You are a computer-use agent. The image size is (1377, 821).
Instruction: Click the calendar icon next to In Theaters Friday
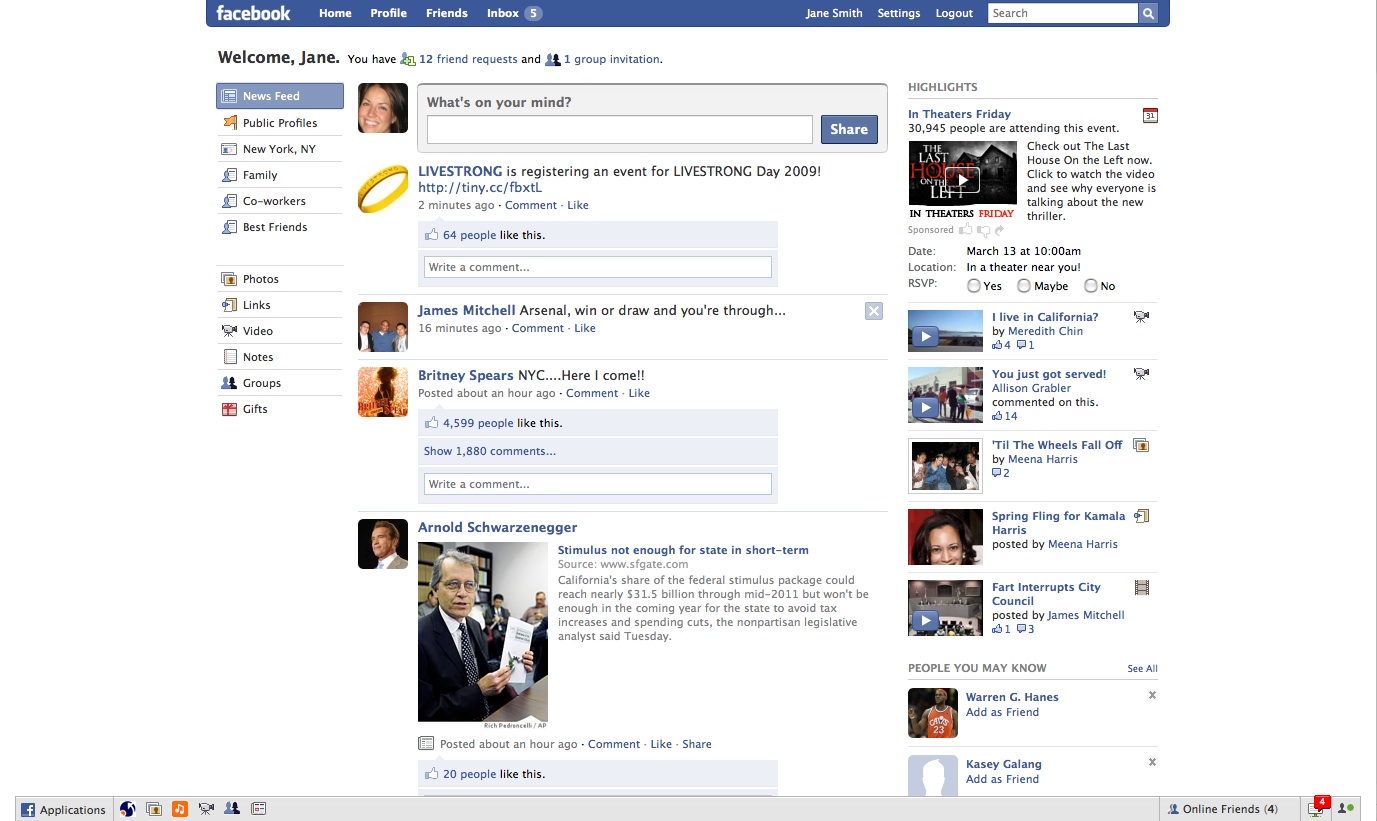[1150, 115]
